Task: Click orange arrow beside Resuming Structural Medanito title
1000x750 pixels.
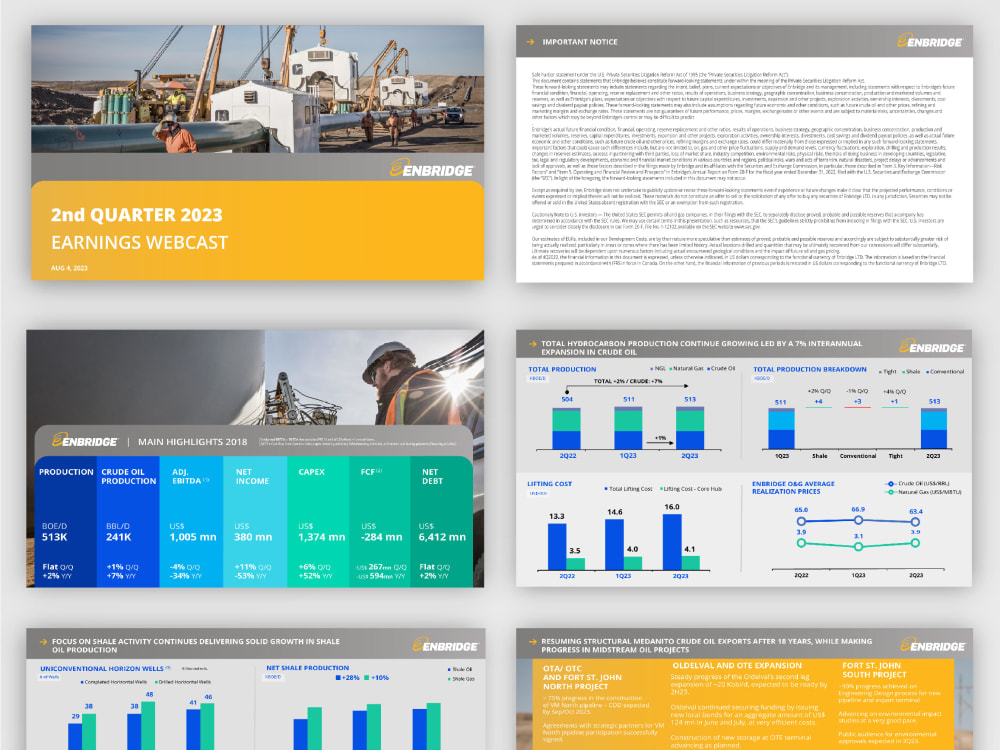Action: tap(533, 642)
